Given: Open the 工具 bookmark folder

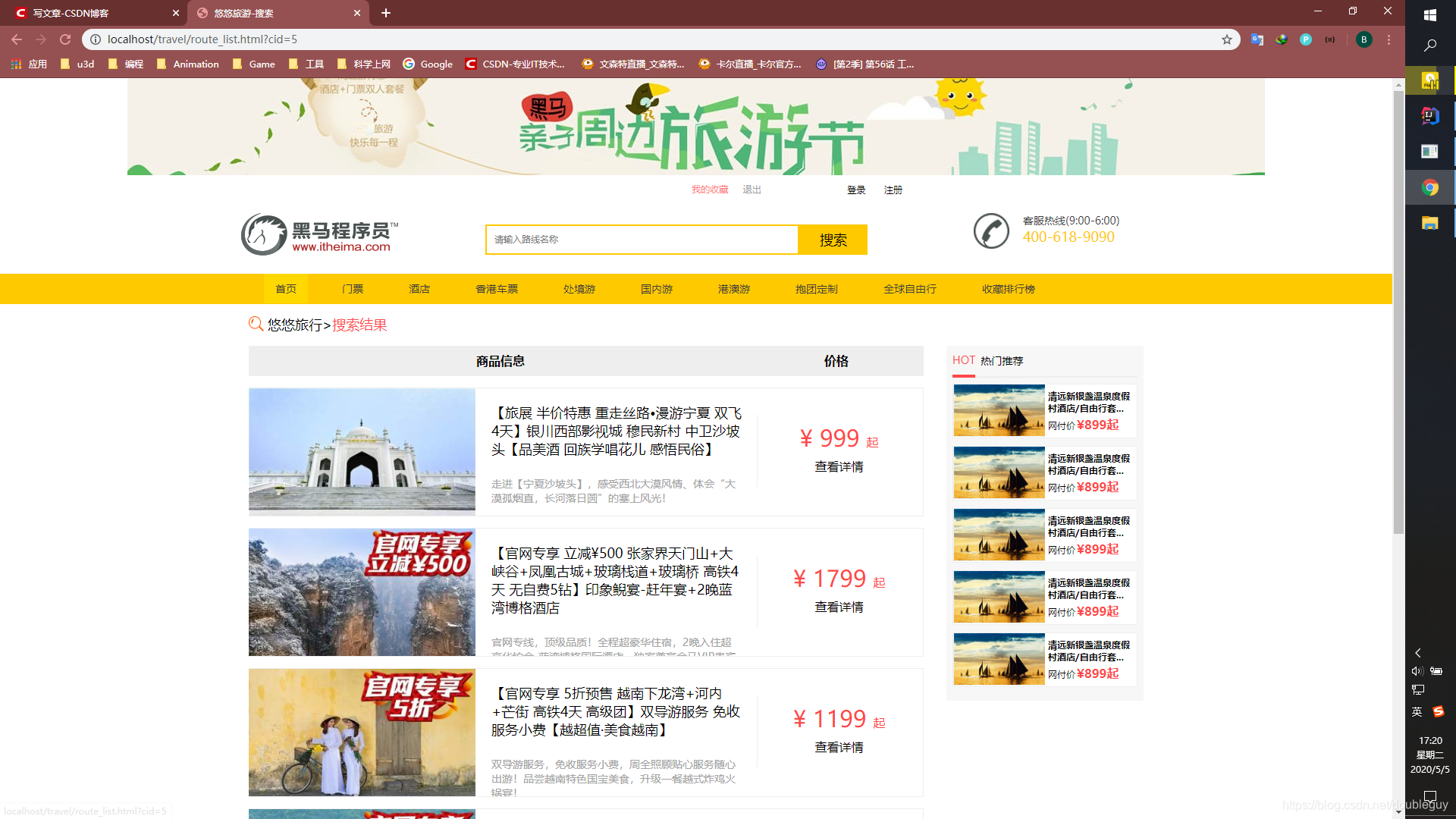Looking at the screenshot, I should tap(306, 64).
